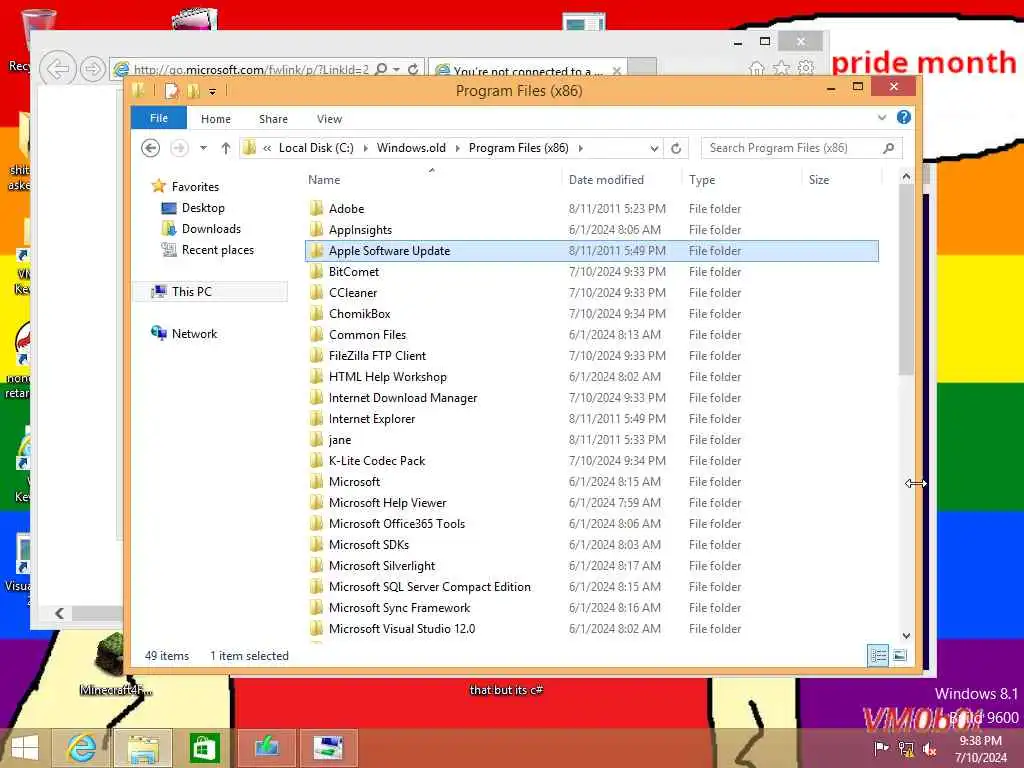Image resolution: width=1024 pixels, height=768 pixels.
Task: Select Favorites in the navigation pane
Action: coord(195,187)
